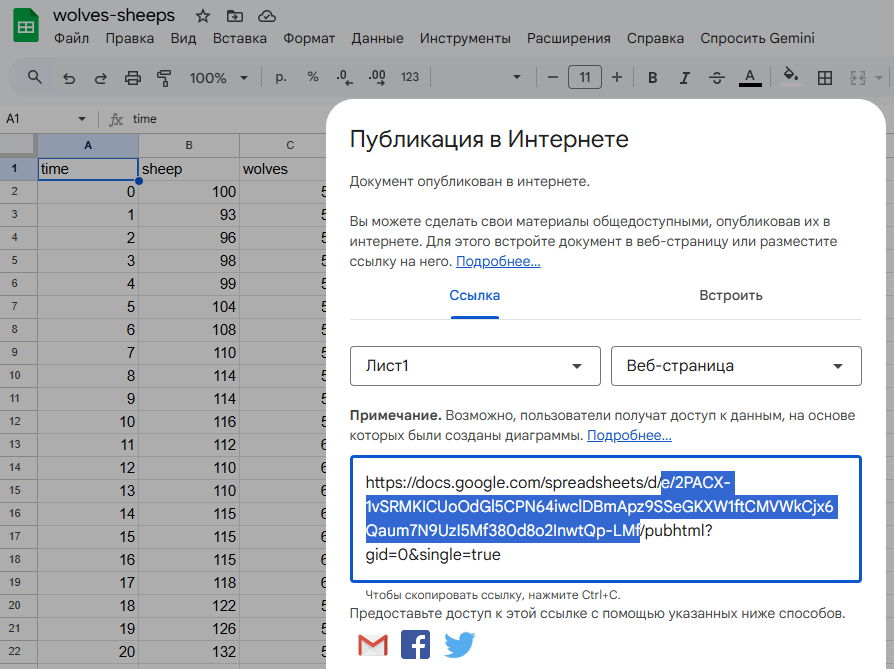Open the Лист1 sheet dropdown

click(x=475, y=366)
